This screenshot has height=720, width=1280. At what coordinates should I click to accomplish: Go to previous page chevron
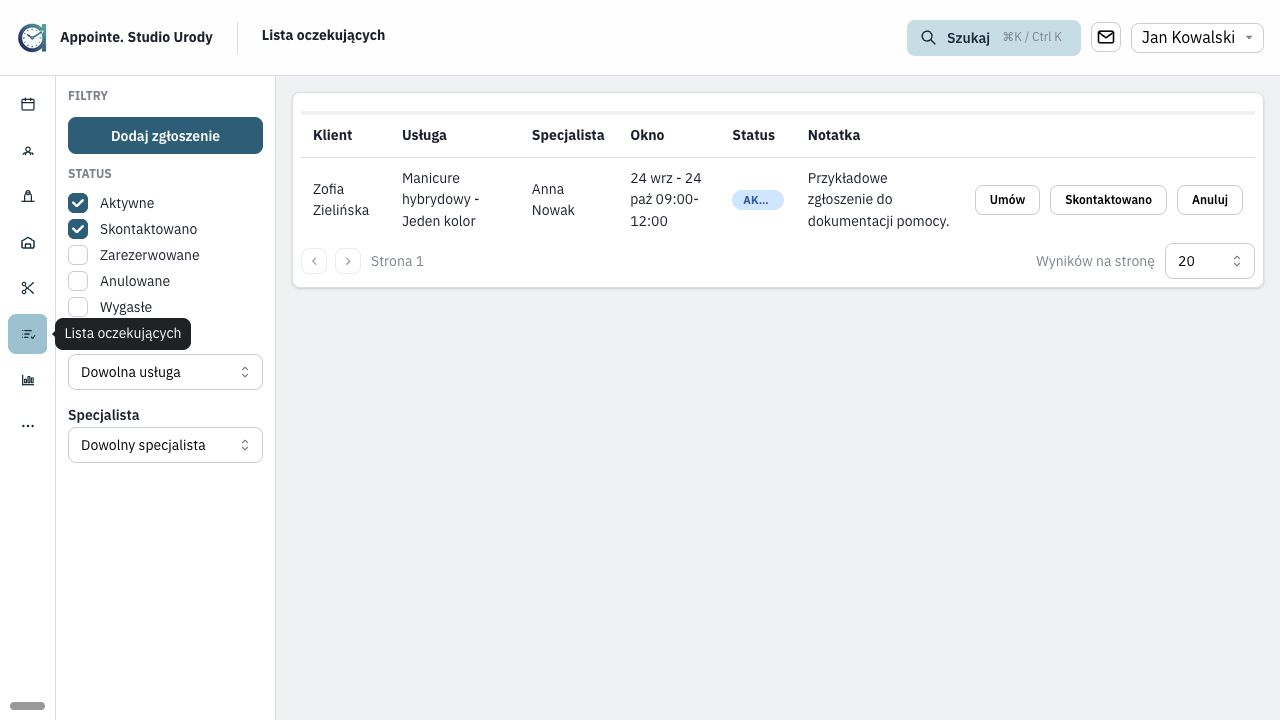(314, 261)
